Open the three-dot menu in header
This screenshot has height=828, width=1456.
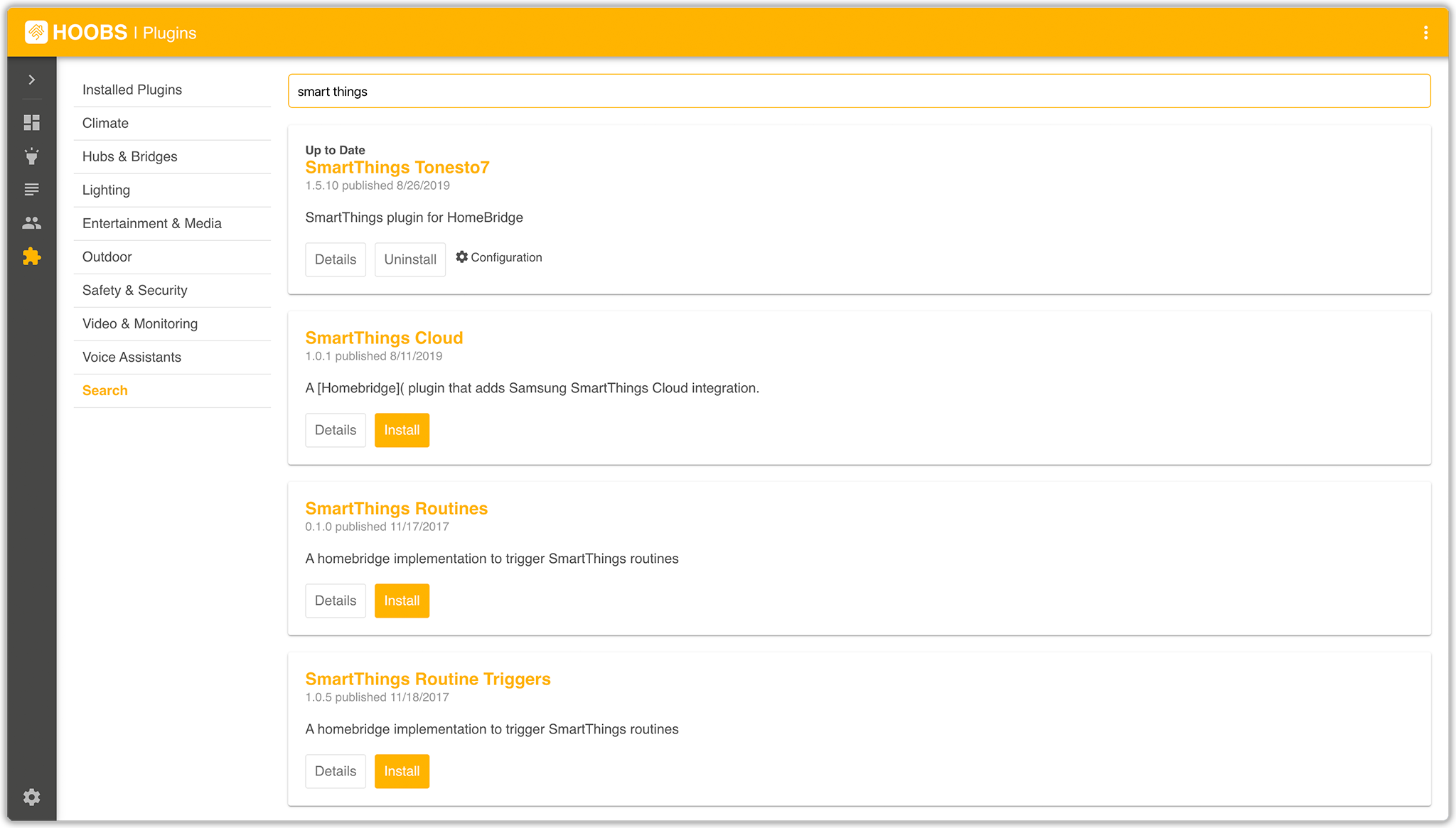click(1425, 33)
